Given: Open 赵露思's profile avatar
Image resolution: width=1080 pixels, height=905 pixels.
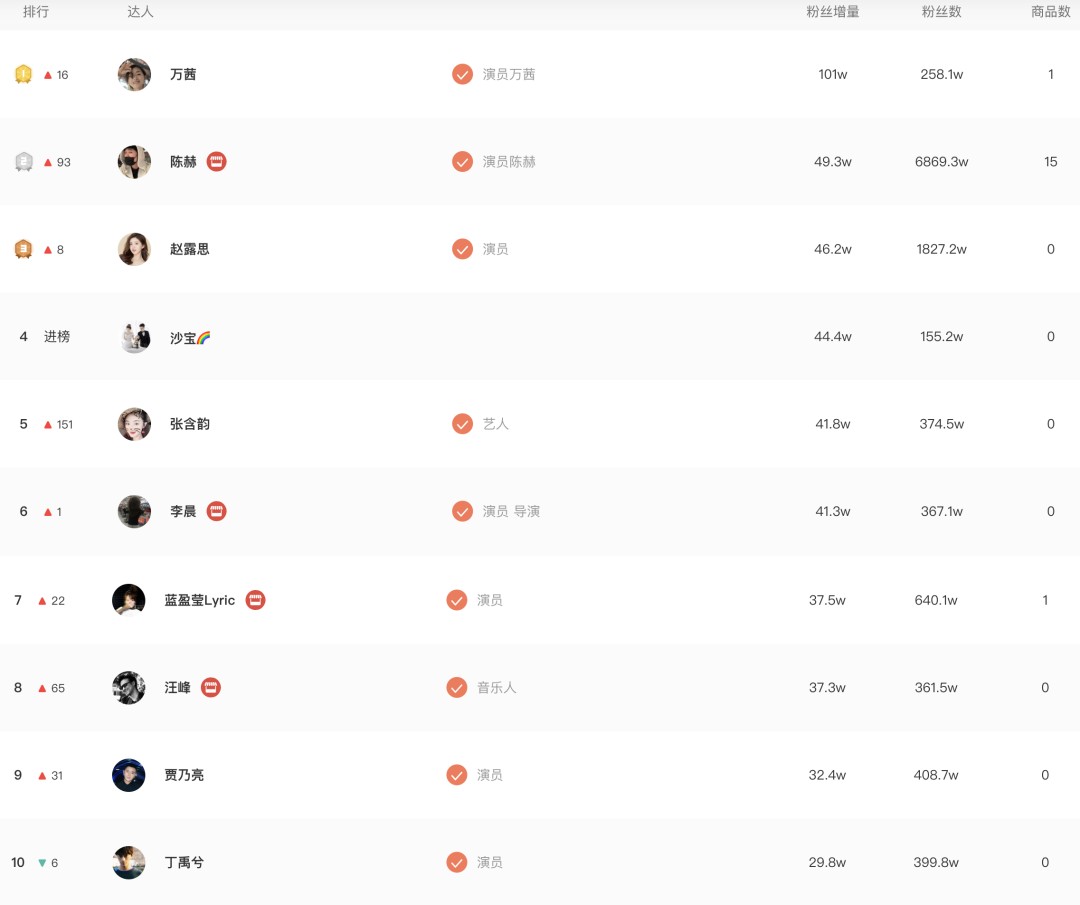Looking at the screenshot, I should tap(134, 249).
